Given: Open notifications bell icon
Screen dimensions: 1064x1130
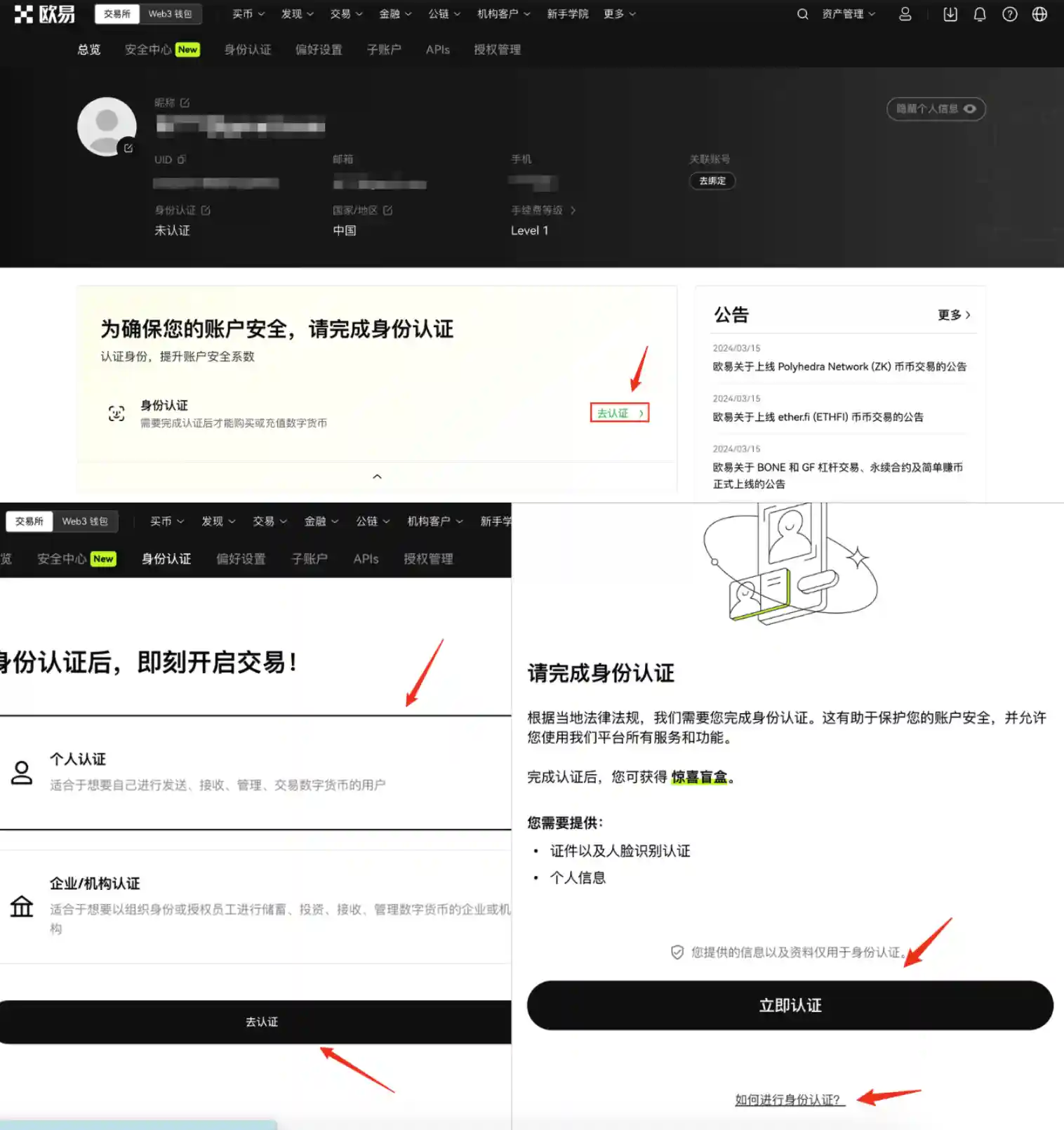Looking at the screenshot, I should tap(980, 14).
